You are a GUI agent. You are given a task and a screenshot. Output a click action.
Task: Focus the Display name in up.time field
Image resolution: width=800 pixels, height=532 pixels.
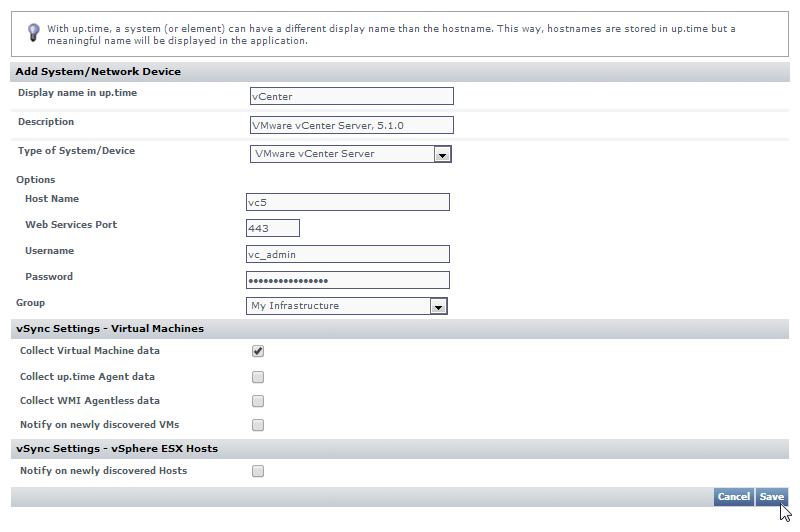tap(352, 96)
